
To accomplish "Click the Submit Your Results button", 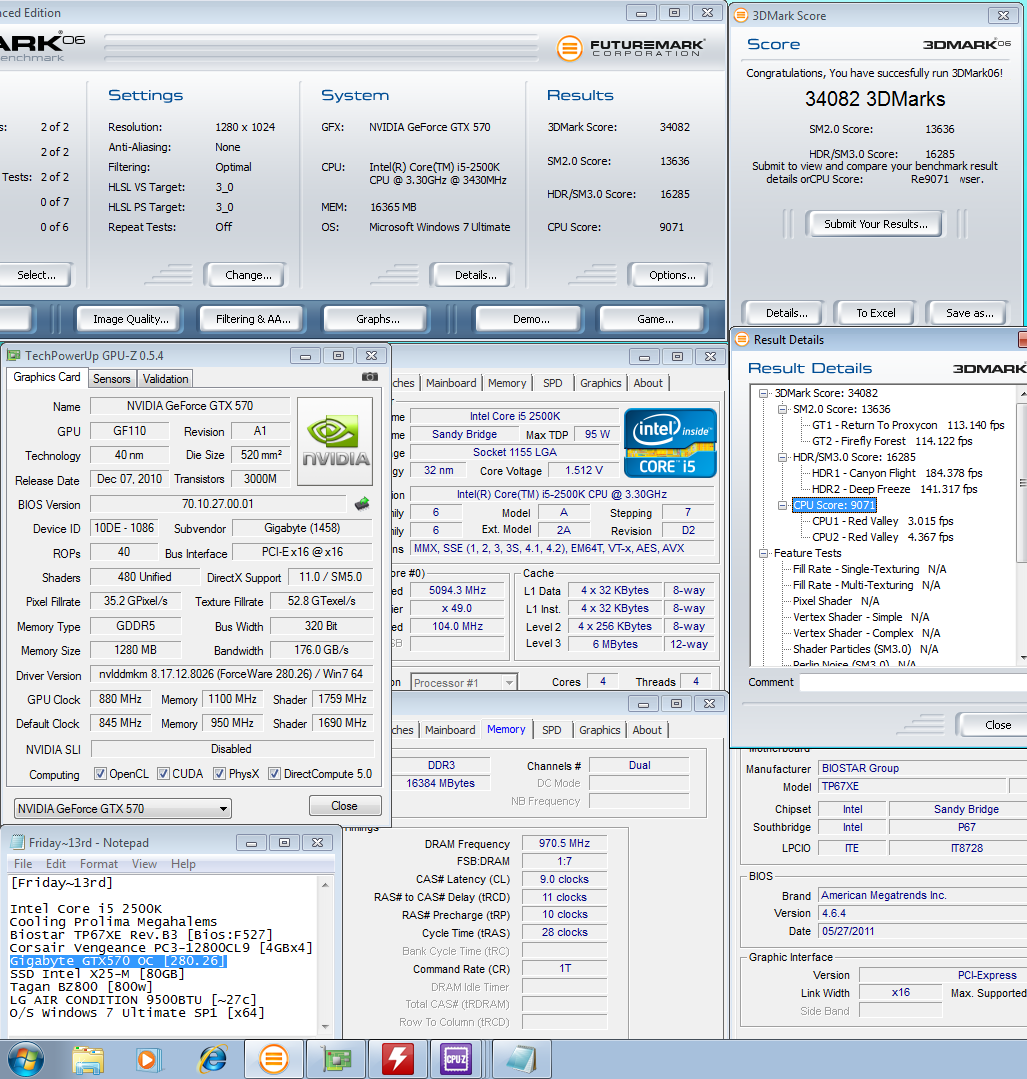I will [875, 224].
